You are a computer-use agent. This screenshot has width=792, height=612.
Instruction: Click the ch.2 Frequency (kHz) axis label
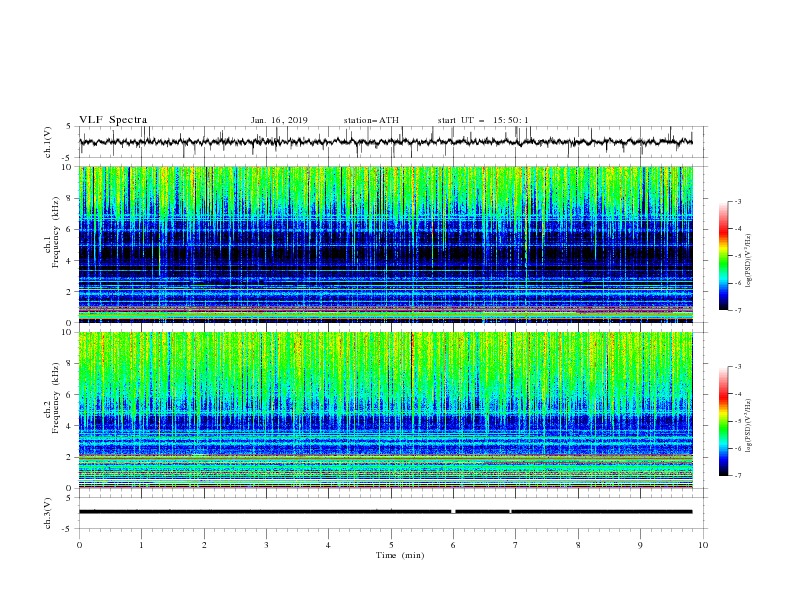click(x=52, y=398)
